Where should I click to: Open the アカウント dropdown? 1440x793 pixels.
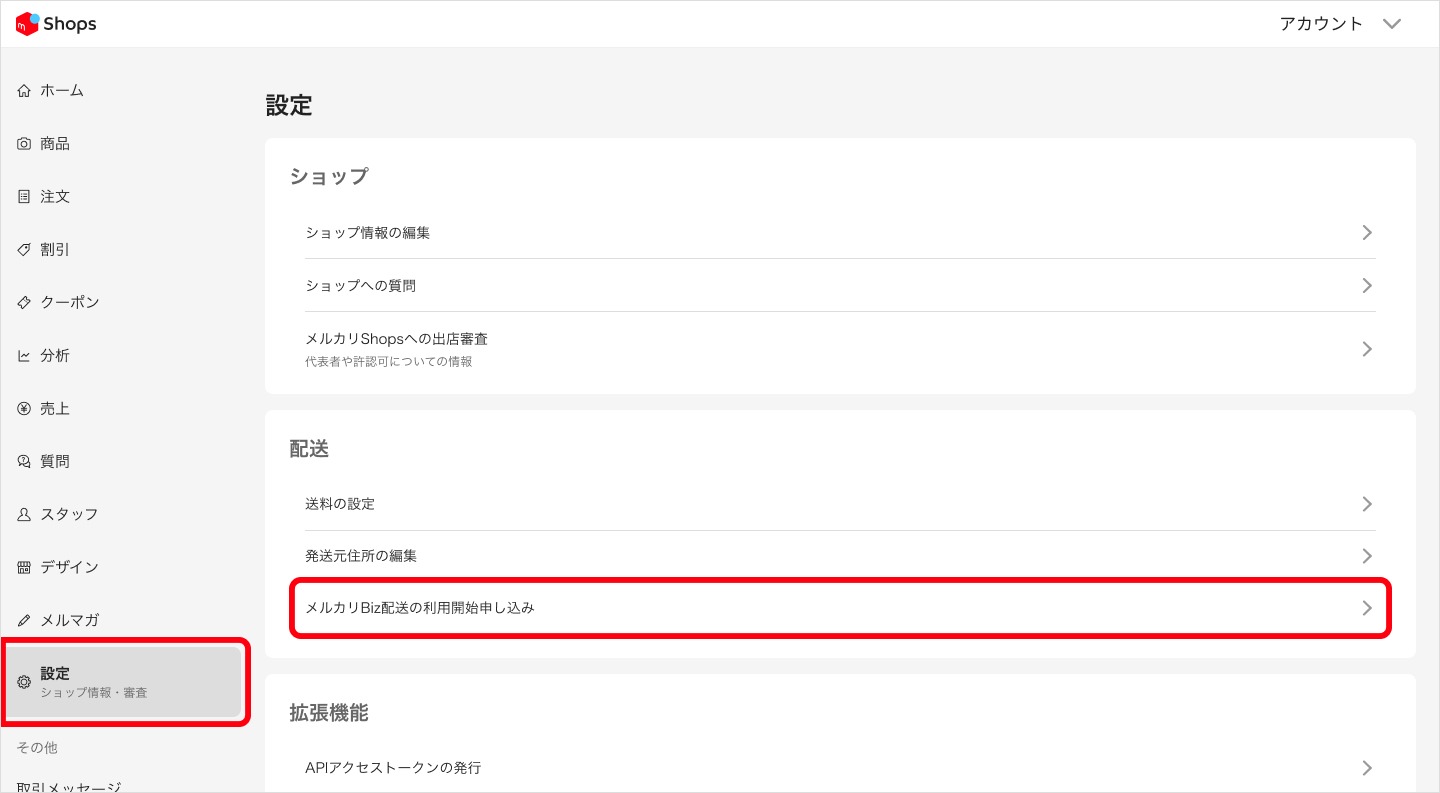click(1340, 23)
